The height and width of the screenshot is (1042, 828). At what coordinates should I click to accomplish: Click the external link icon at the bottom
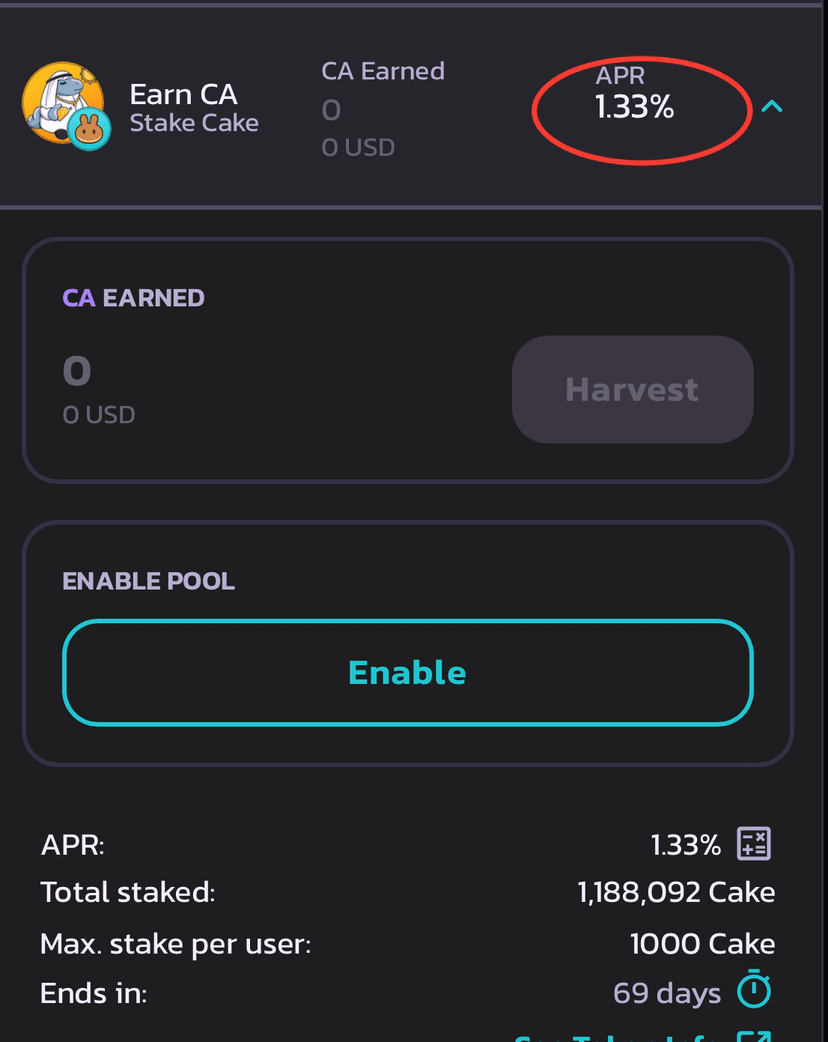pos(754,1036)
